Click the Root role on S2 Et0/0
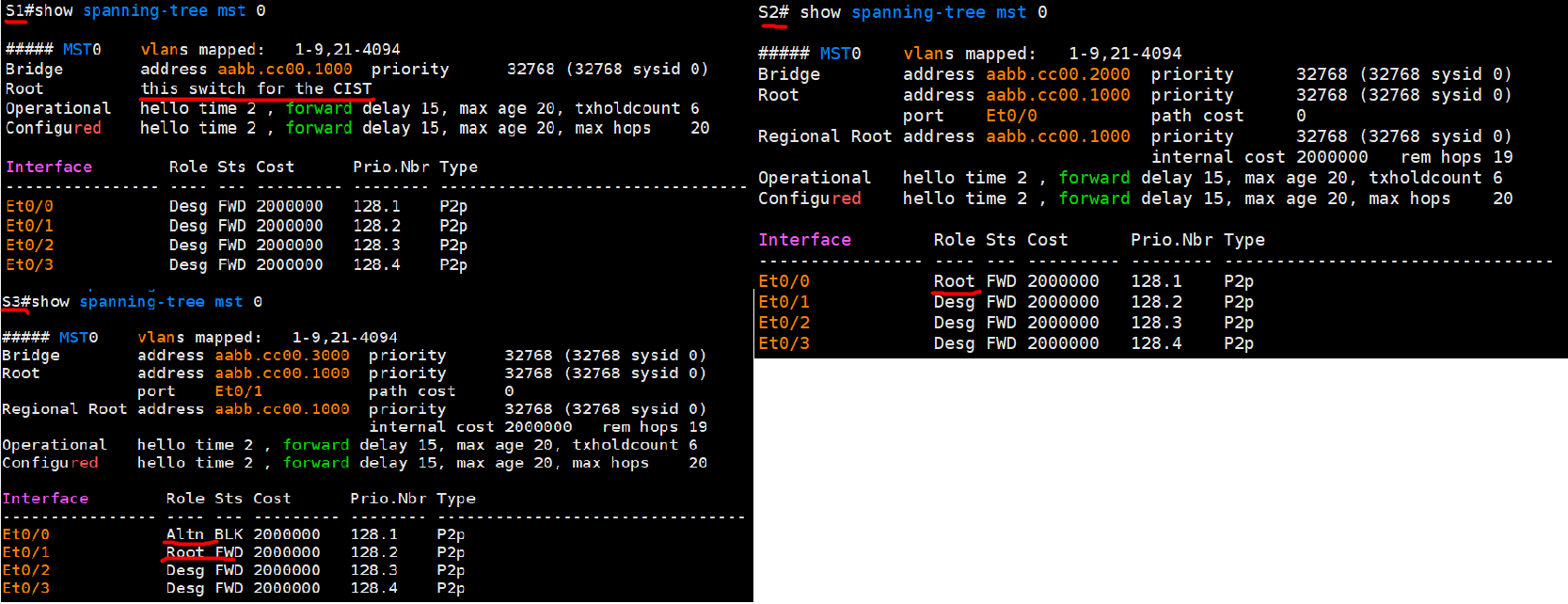The width and height of the screenshot is (1568, 604). click(953, 281)
